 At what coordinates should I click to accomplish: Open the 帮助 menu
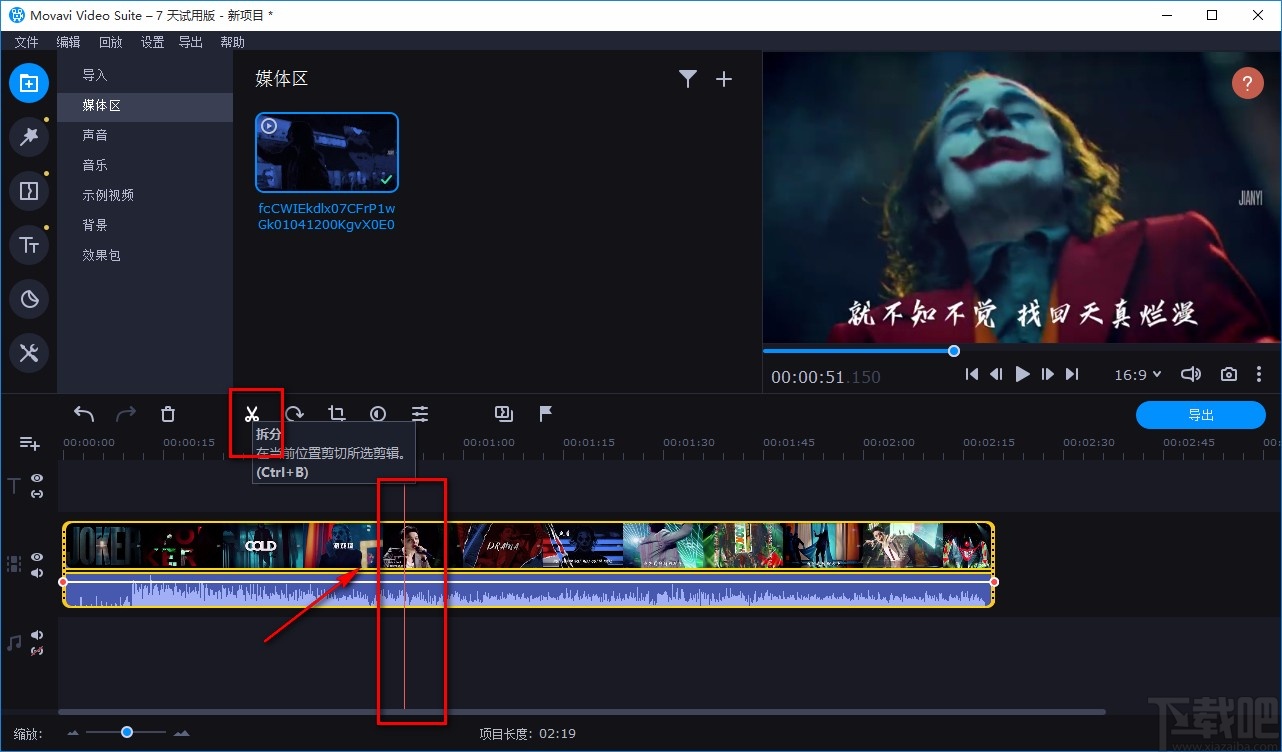232,42
